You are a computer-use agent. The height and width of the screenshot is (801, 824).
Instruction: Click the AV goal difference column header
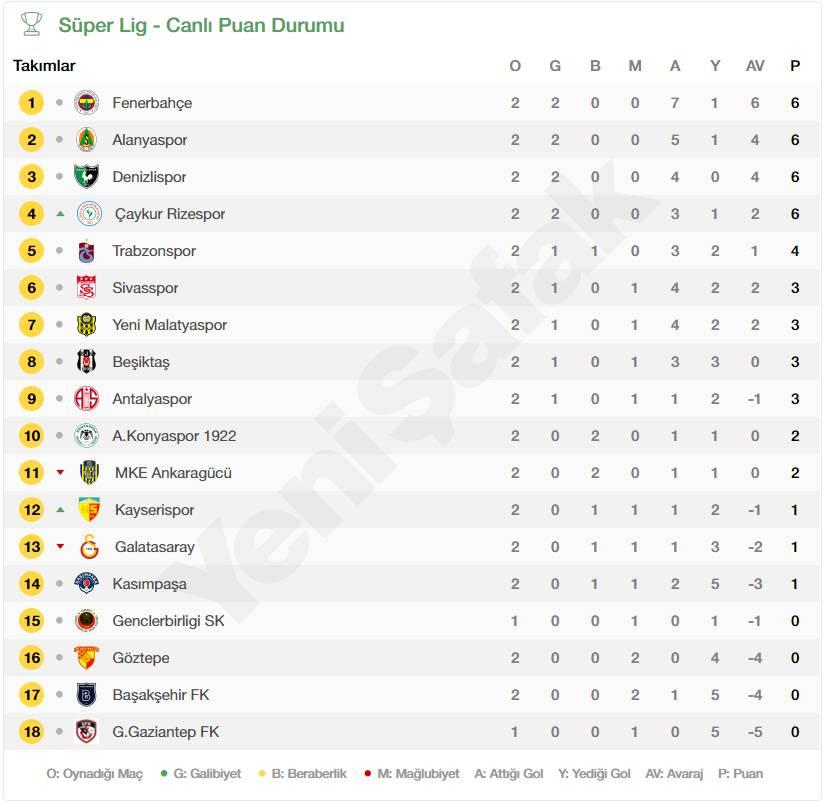[x=755, y=66]
